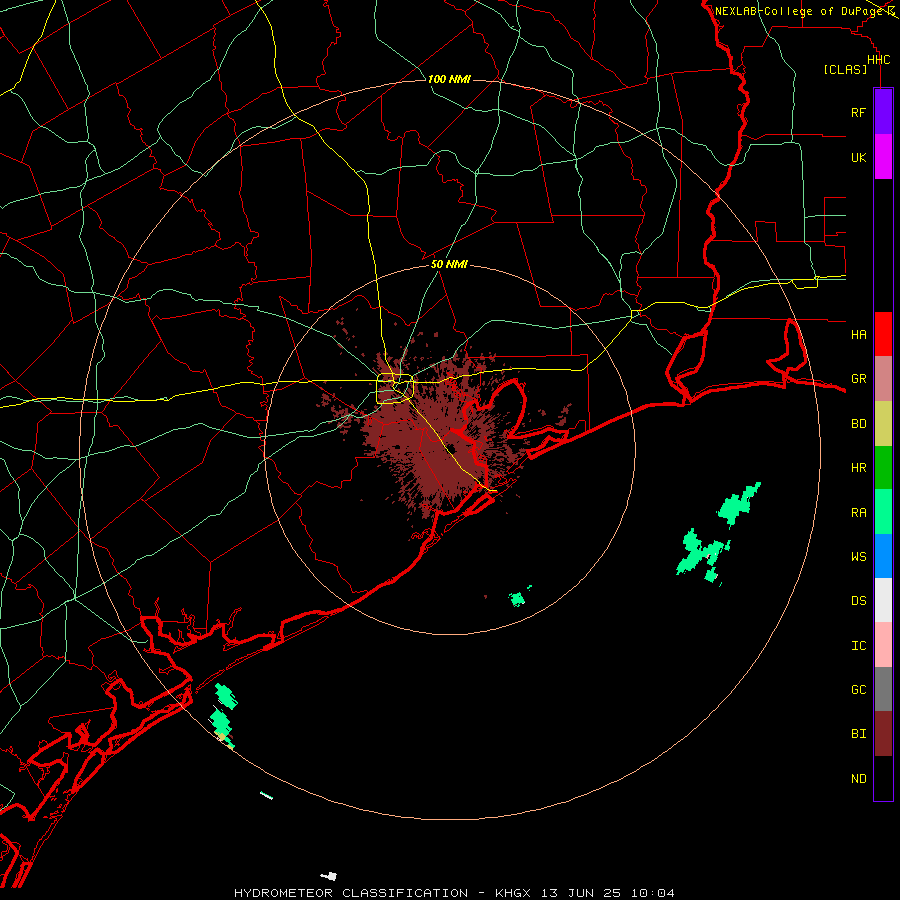Click the '10:04' timestamp text

pos(653,893)
